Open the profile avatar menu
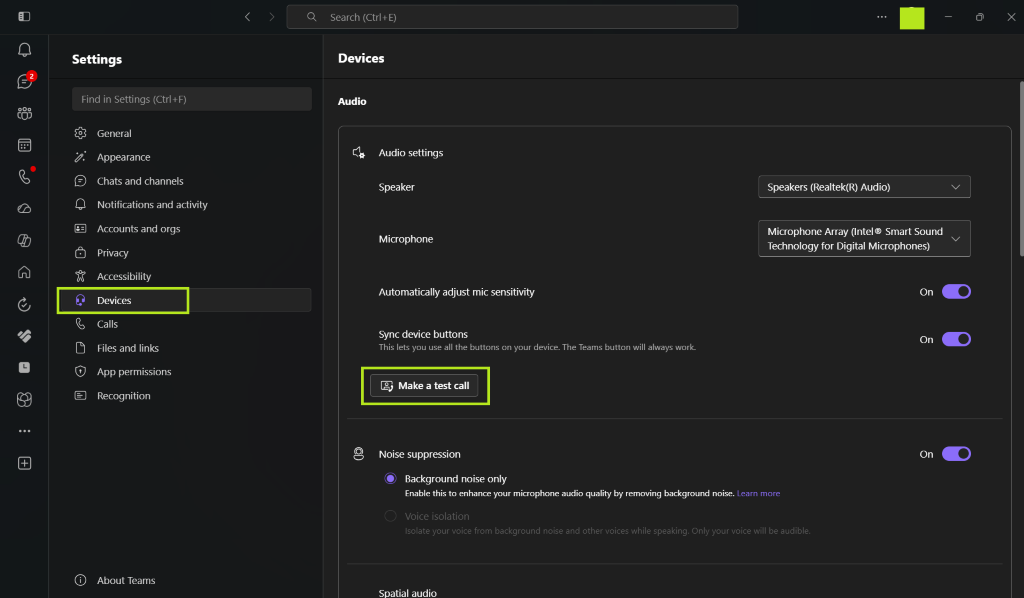Screen dimensions: 1024x598 click(912, 18)
